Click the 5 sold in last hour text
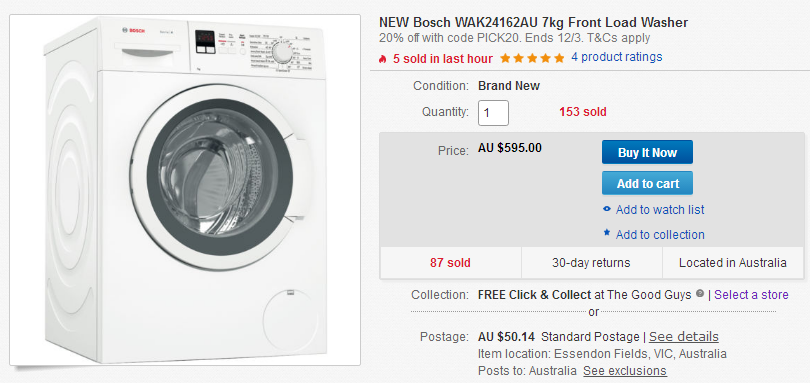The image size is (810, 383). click(x=443, y=59)
